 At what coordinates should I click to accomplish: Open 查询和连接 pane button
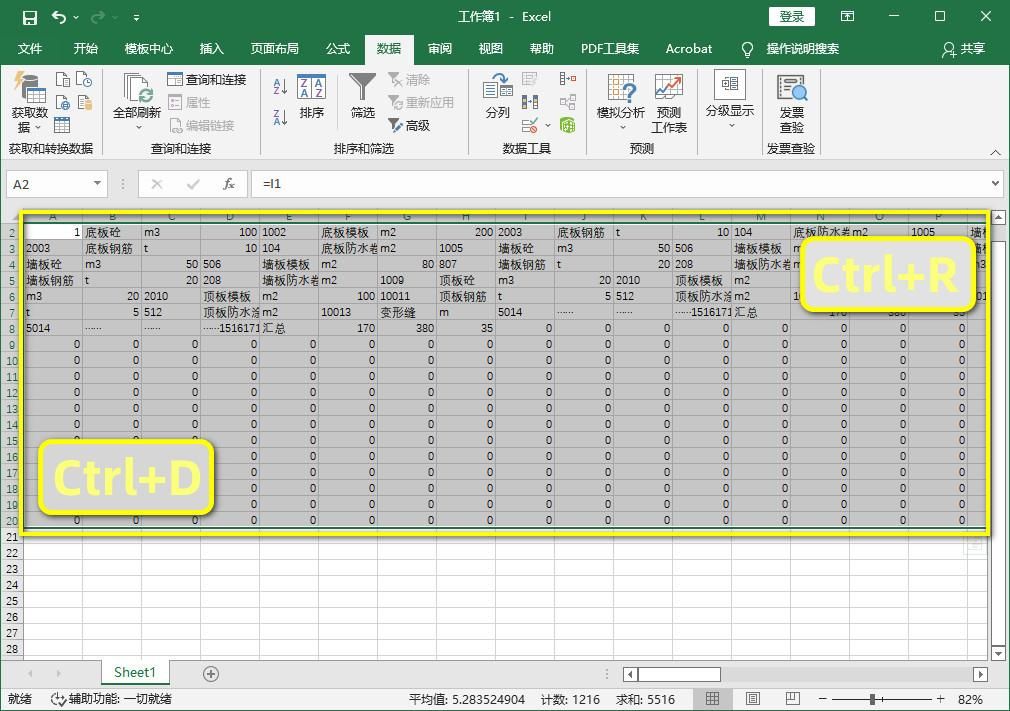click(x=207, y=80)
